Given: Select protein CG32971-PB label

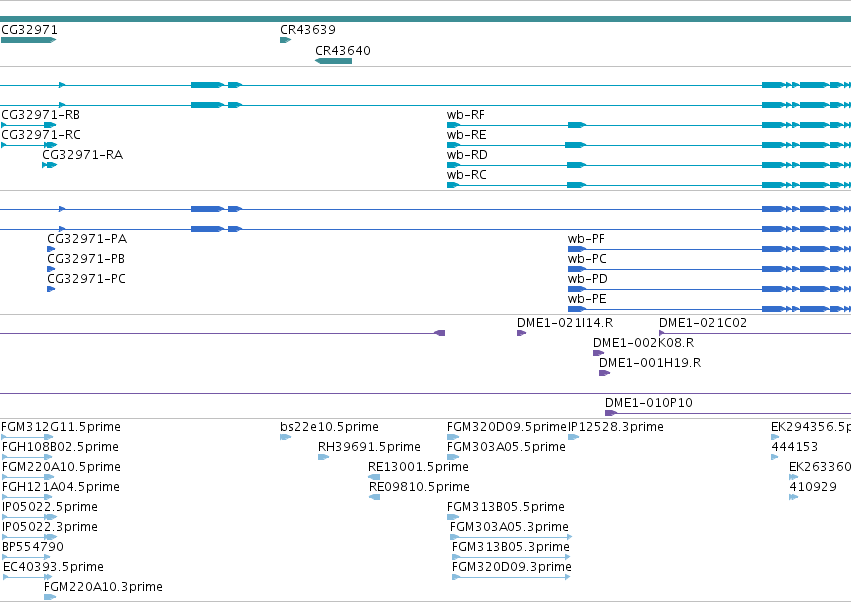Looking at the screenshot, I should pyautogui.click(x=86, y=259).
